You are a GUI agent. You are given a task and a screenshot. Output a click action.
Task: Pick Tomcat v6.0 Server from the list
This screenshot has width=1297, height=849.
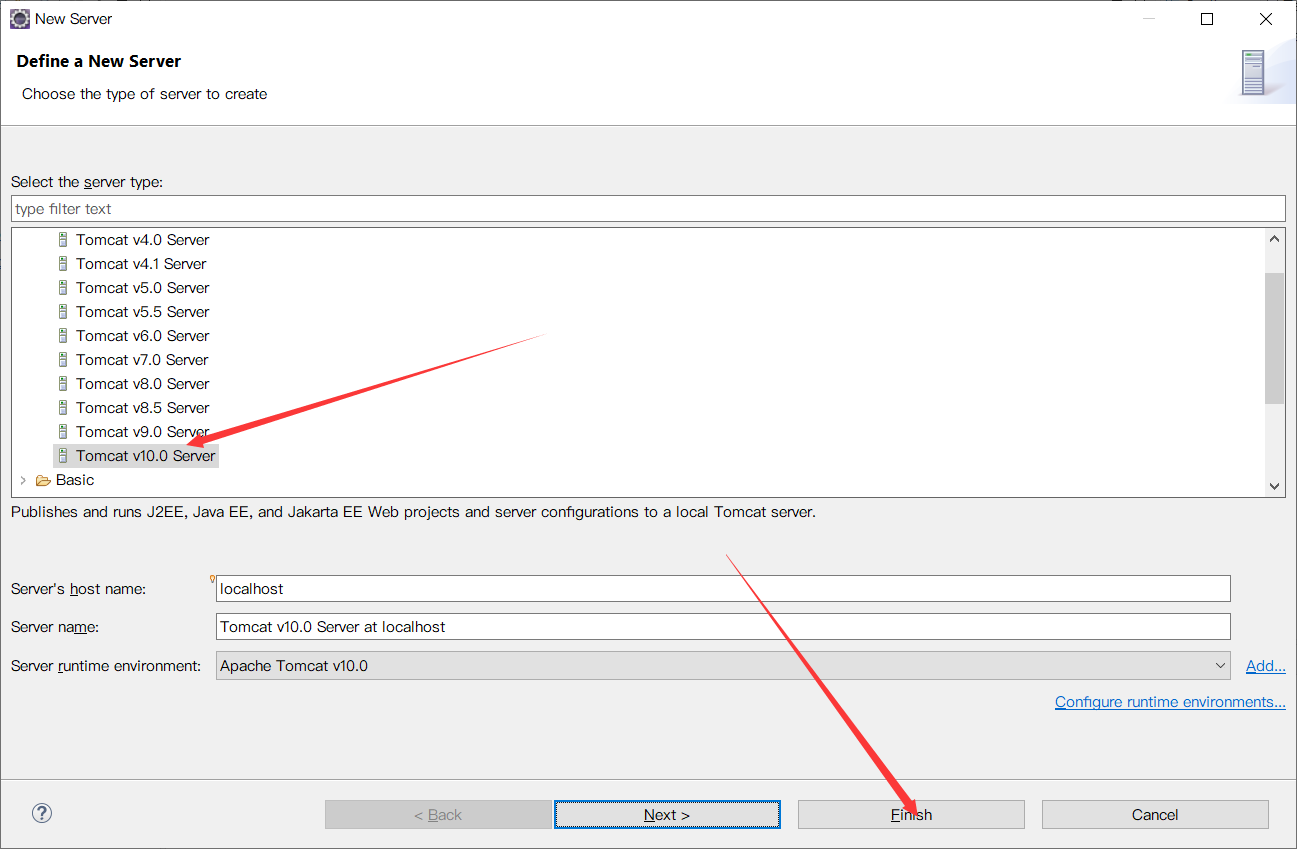click(x=142, y=336)
